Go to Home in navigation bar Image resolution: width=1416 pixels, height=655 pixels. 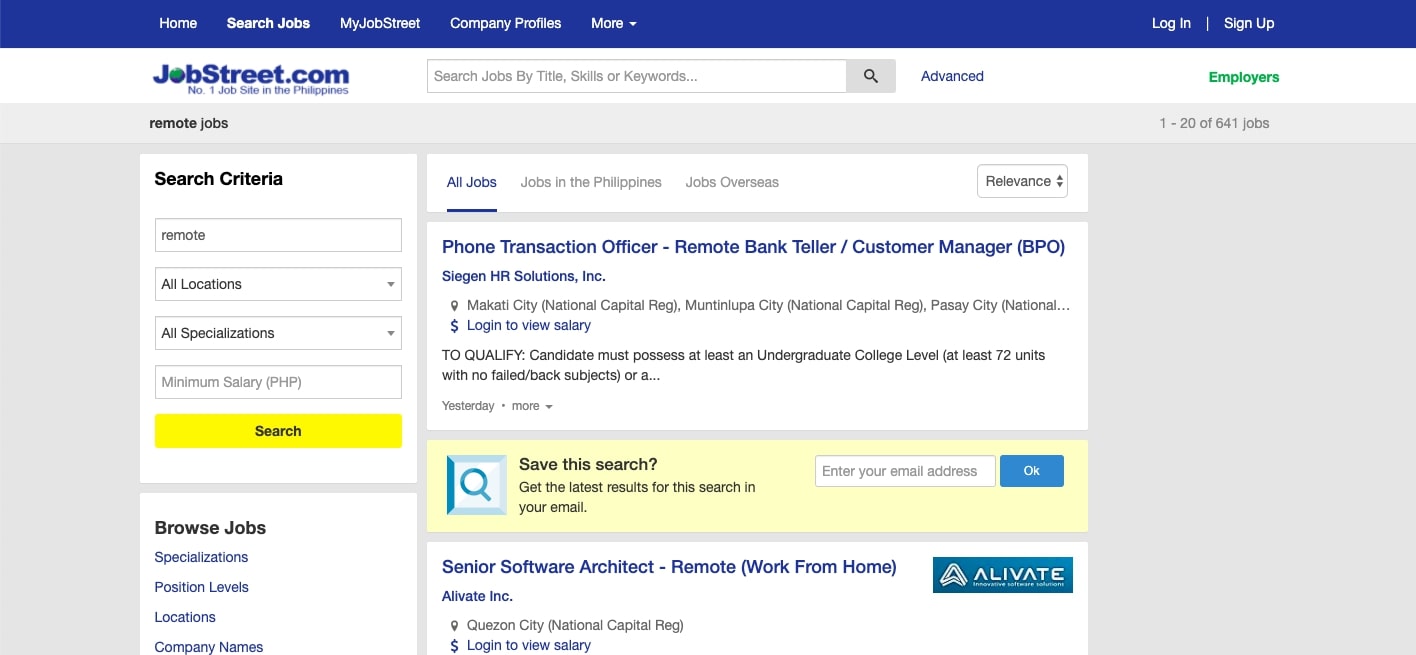pos(178,23)
